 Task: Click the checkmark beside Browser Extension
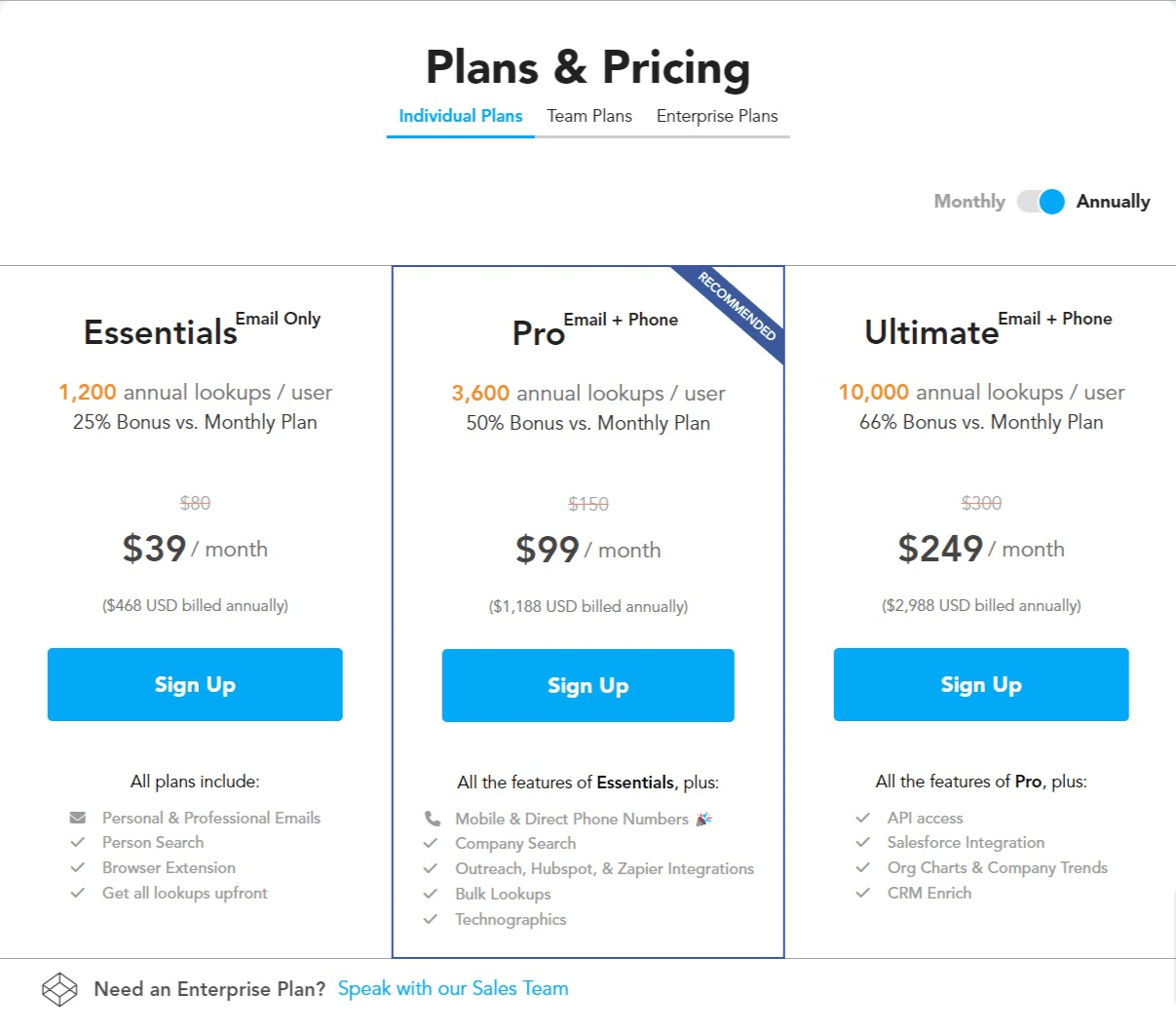(x=78, y=867)
